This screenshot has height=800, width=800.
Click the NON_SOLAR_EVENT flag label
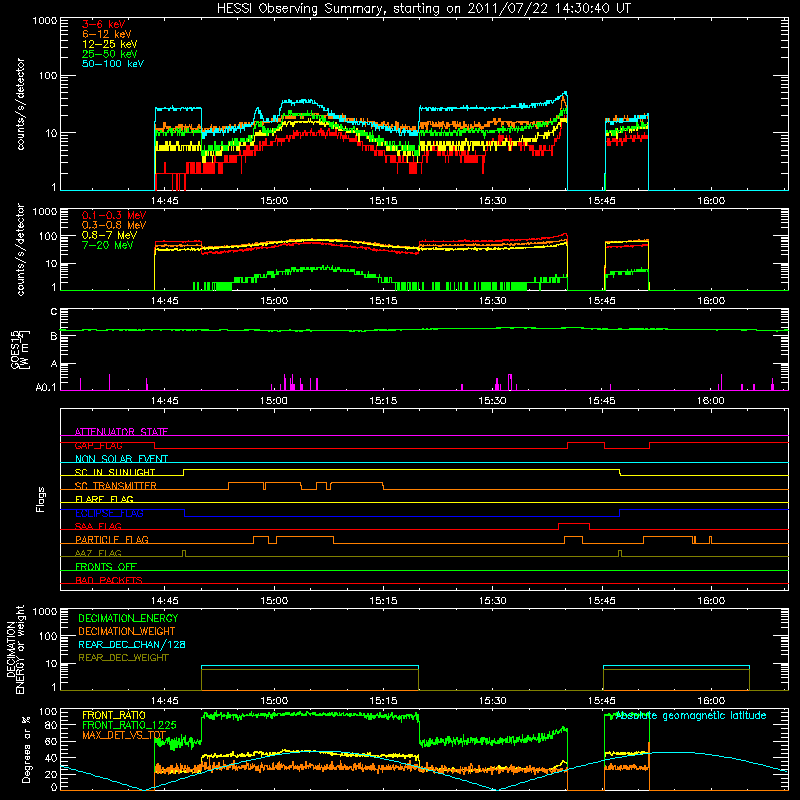121,459
